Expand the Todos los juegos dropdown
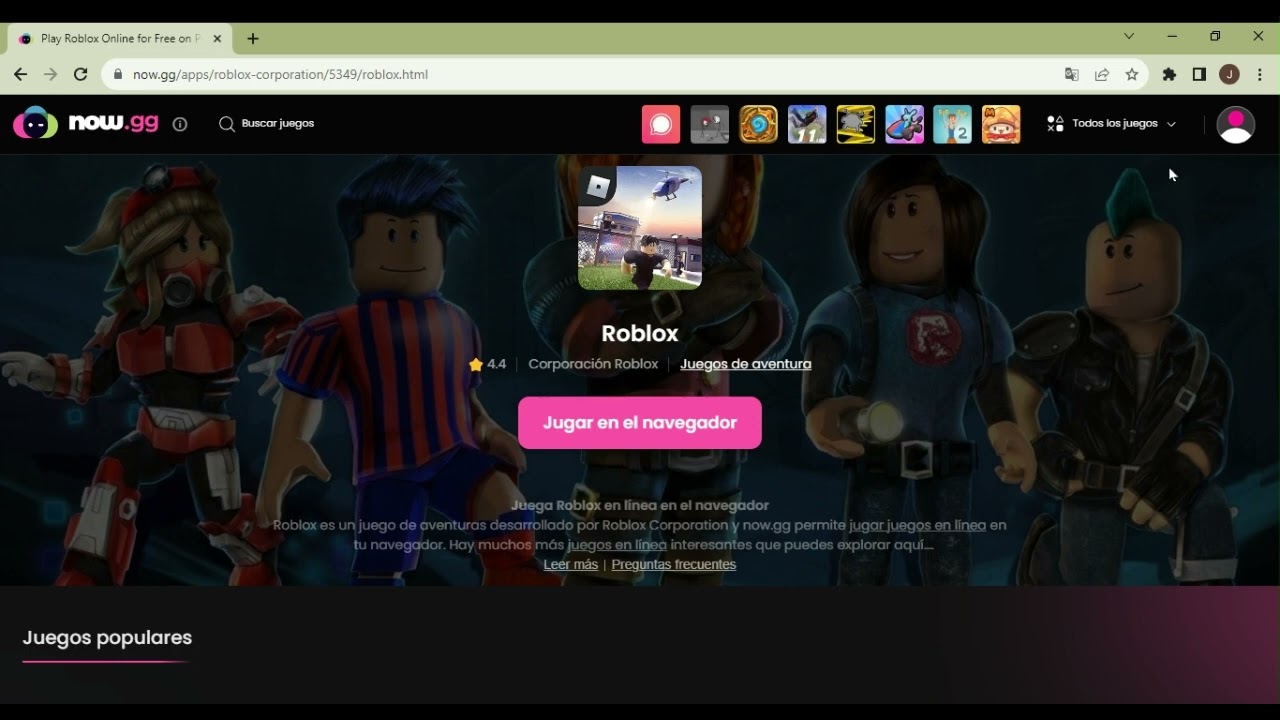Image resolution: width=1280 pixels, height=720 pixels. (1112, 124)
